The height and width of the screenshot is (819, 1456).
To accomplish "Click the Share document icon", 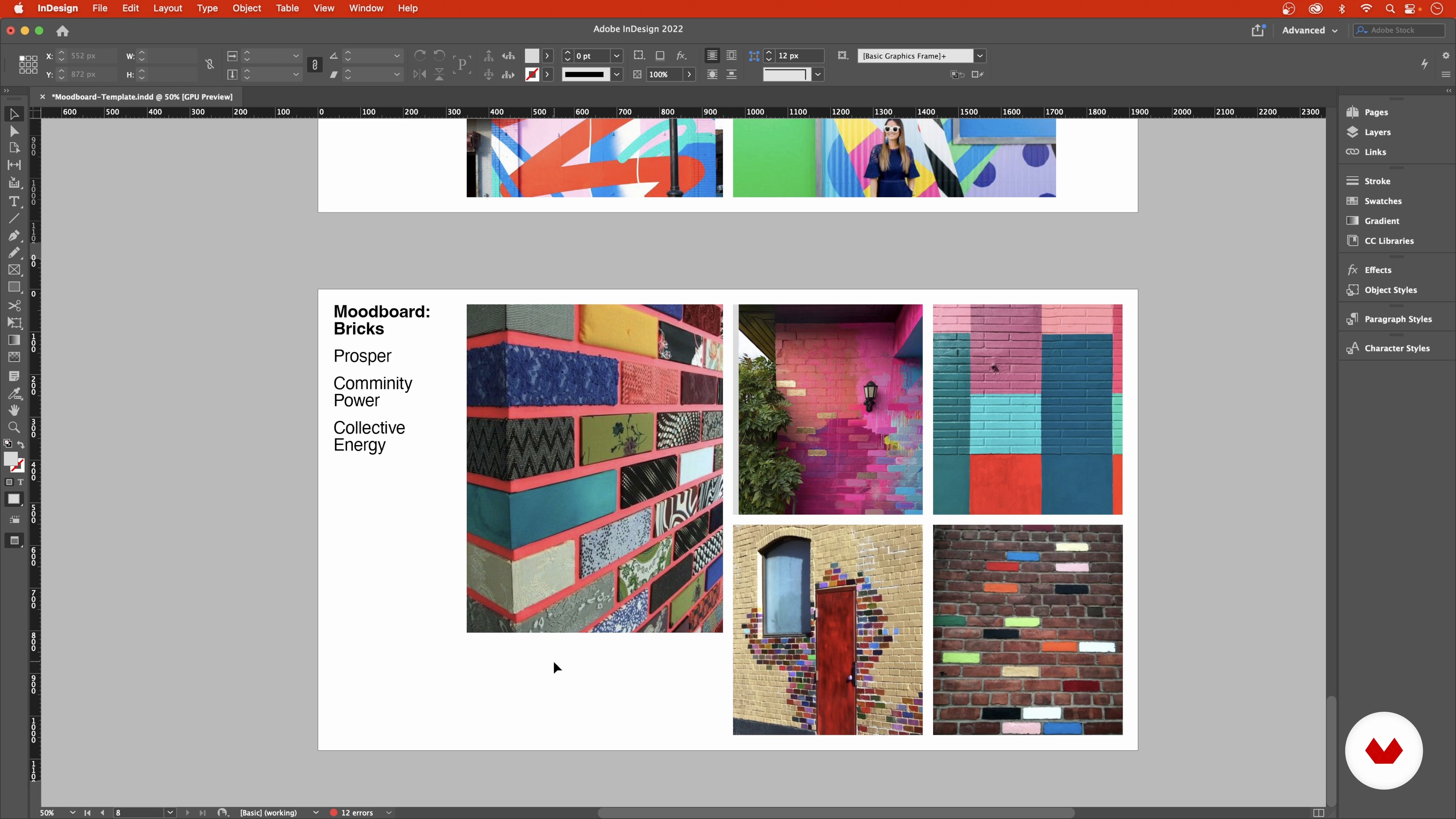I will [1258, 30].
